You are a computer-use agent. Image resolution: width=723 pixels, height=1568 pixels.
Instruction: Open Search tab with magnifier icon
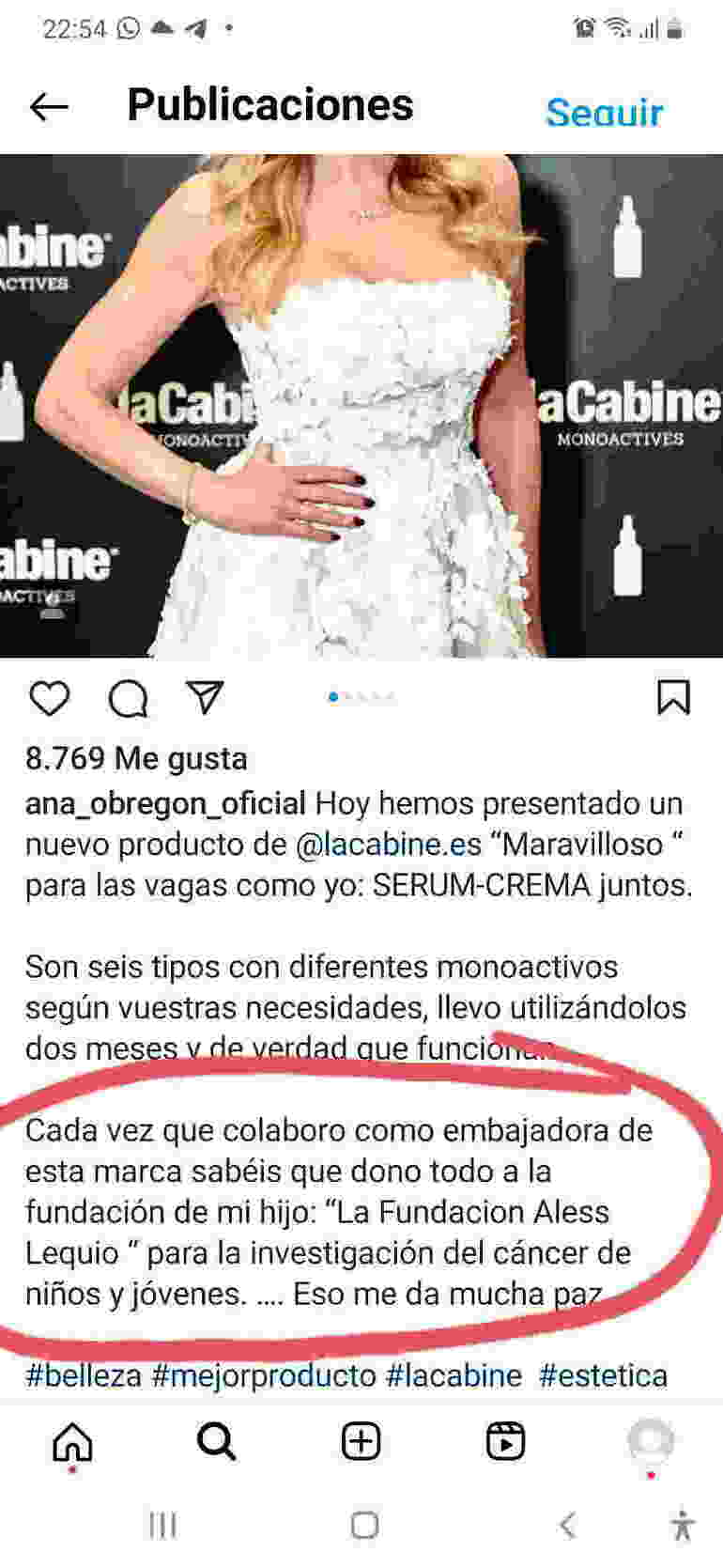pyautogui.click(x=217, y=1441)
